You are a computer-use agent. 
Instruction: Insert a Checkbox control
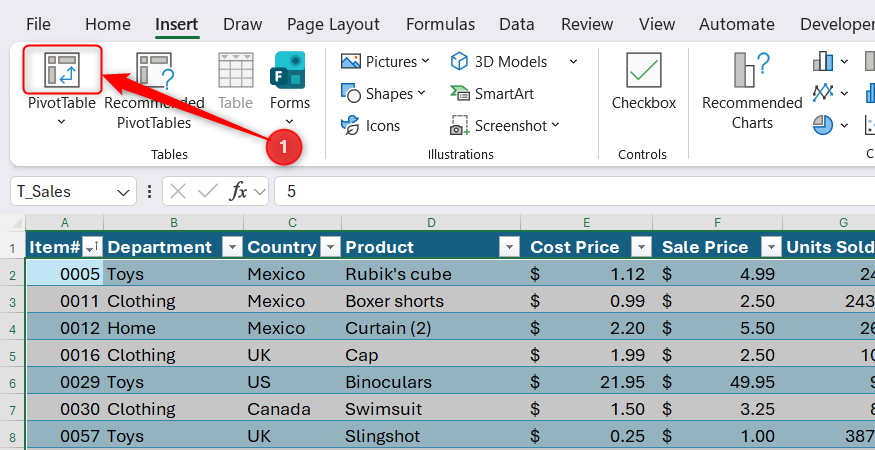tap(643, 81)
